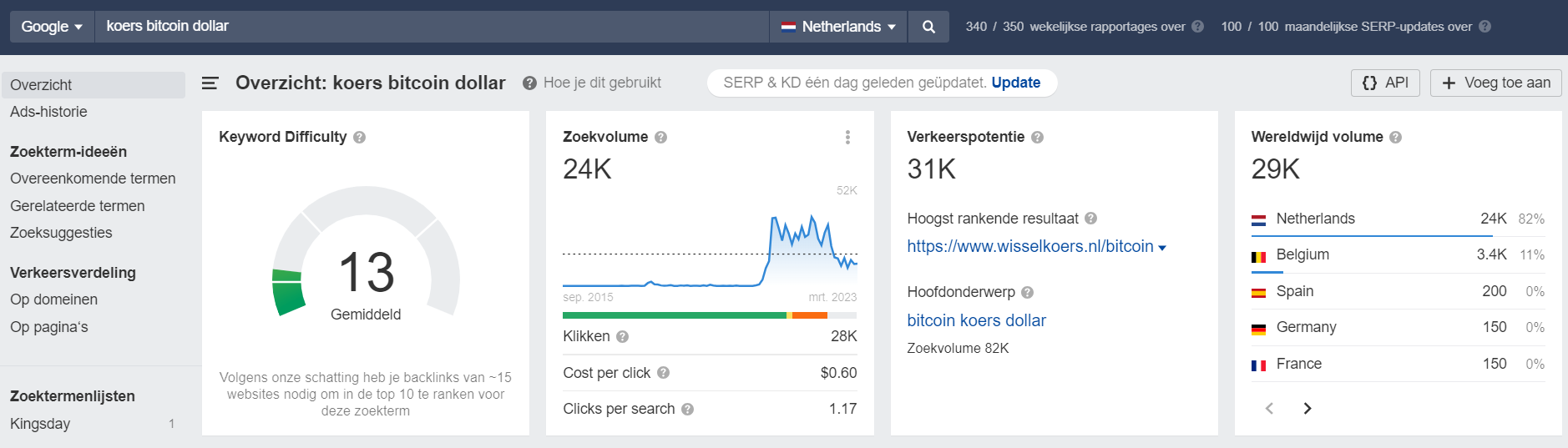Select Ads-historie in the sidebar
Screen dimensions: 1568x448
point(48,112)
